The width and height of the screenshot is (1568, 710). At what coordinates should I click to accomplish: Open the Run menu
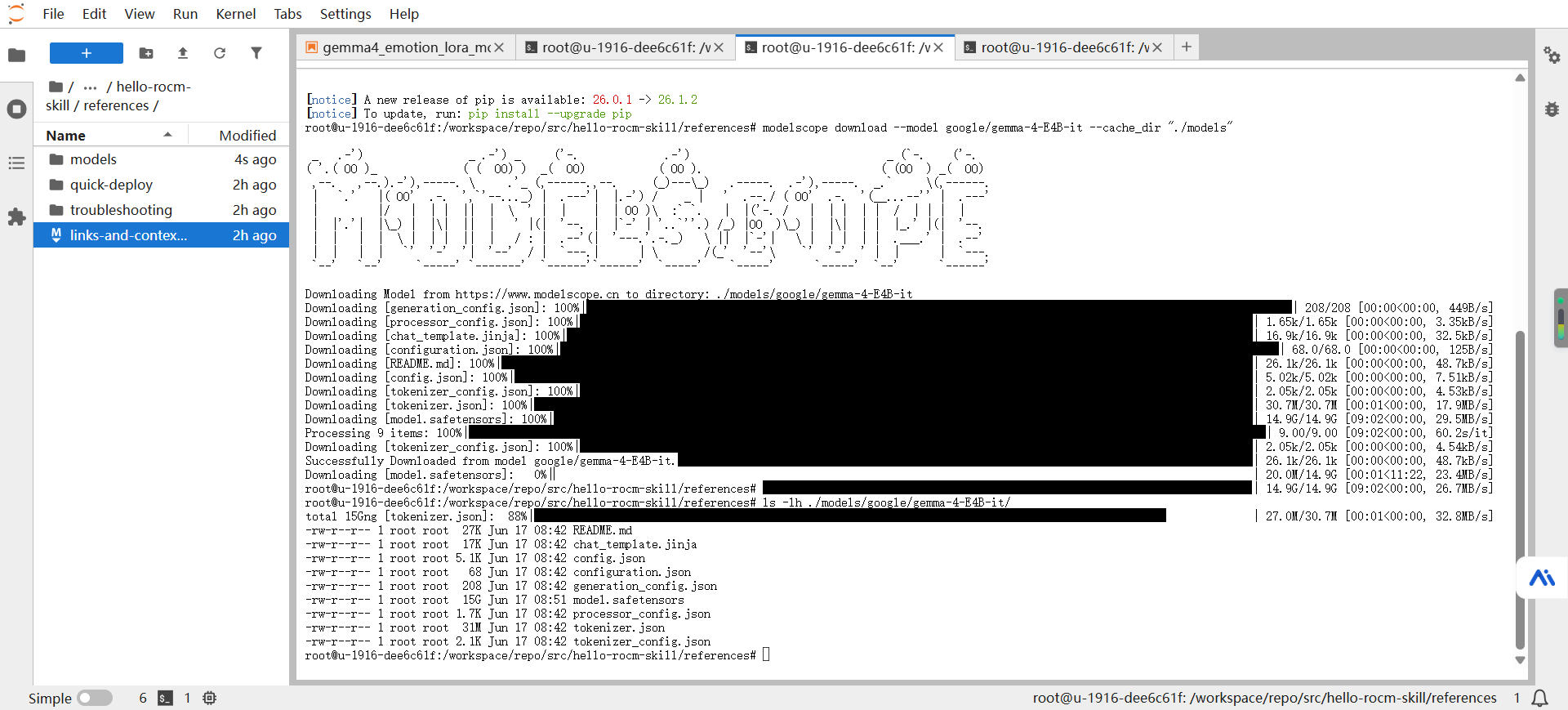pos(185,14)
